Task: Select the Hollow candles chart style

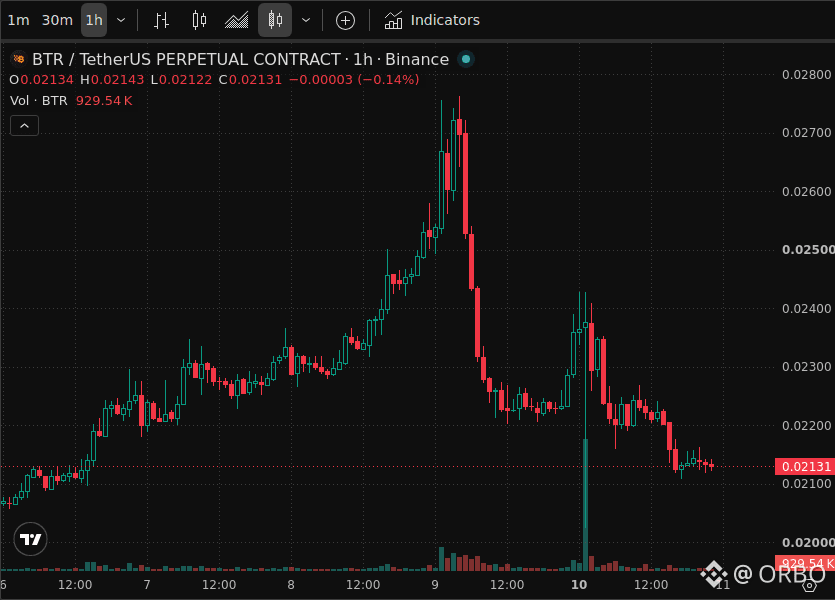Action: 275,20
